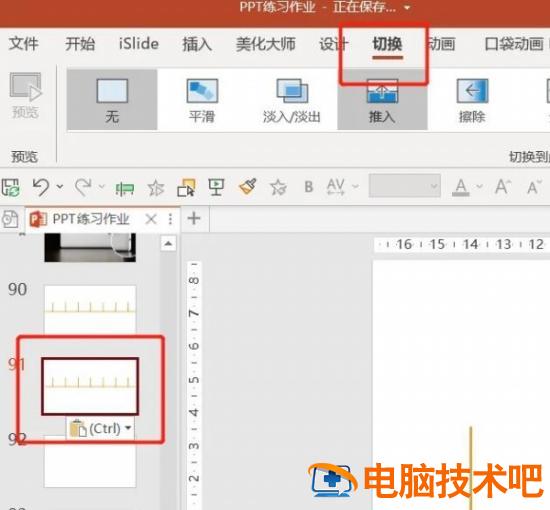
Task: Expand character spacing dropdown arrow
Action: pos(355,187)
